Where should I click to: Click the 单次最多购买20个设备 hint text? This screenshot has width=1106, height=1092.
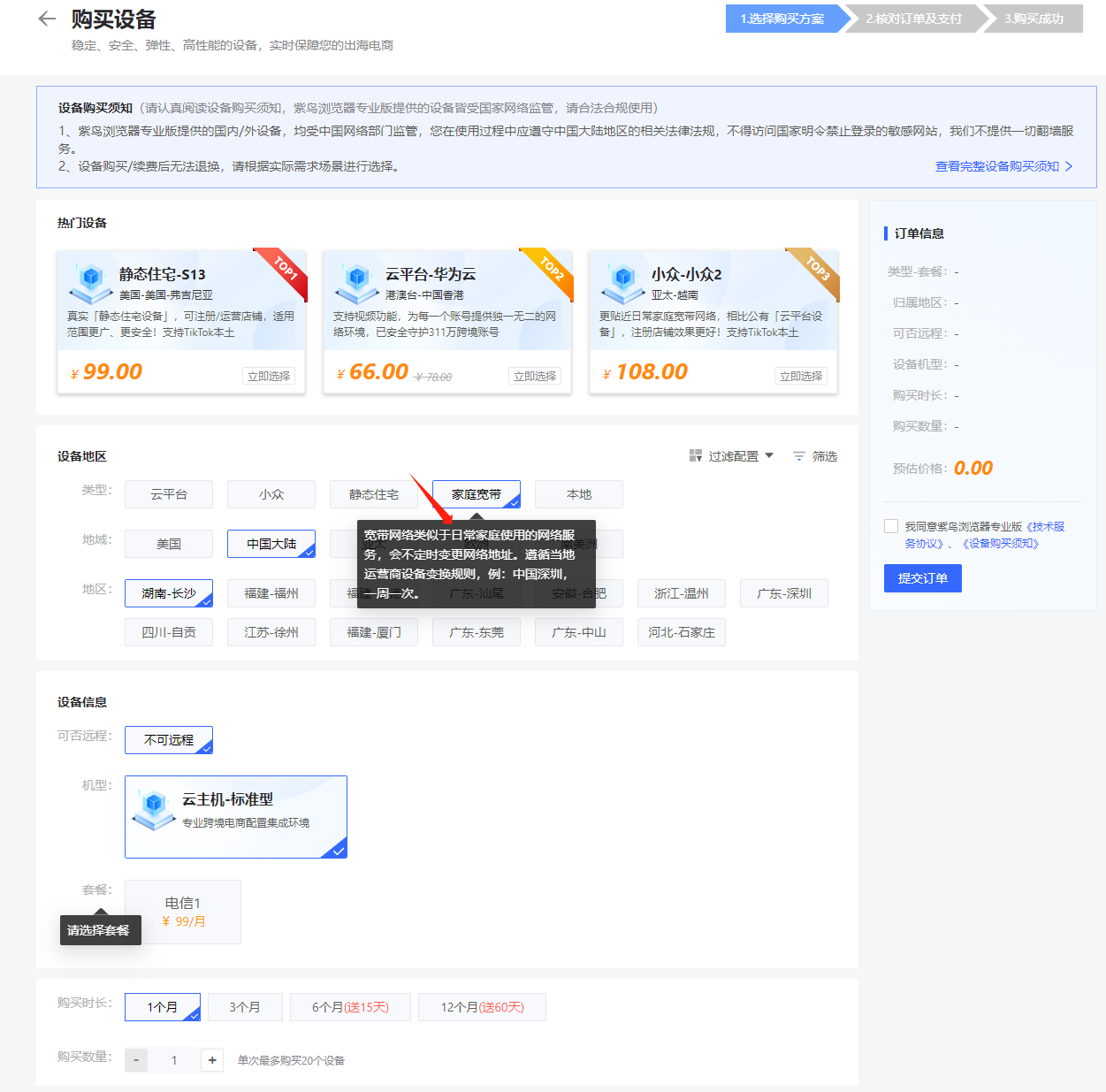tap(292, 1060)
